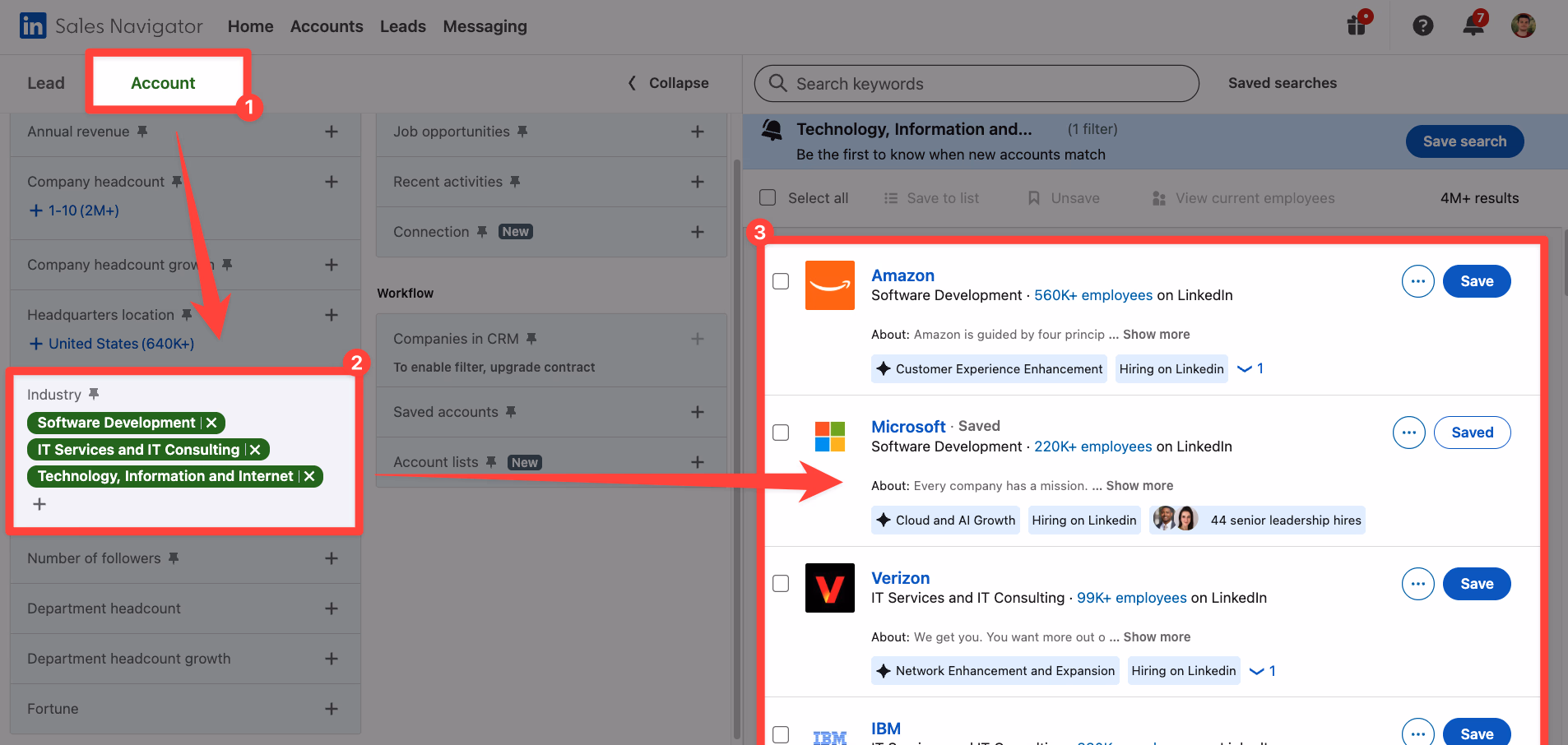Click the pin icon next to Recent activities

click(515, 182)
